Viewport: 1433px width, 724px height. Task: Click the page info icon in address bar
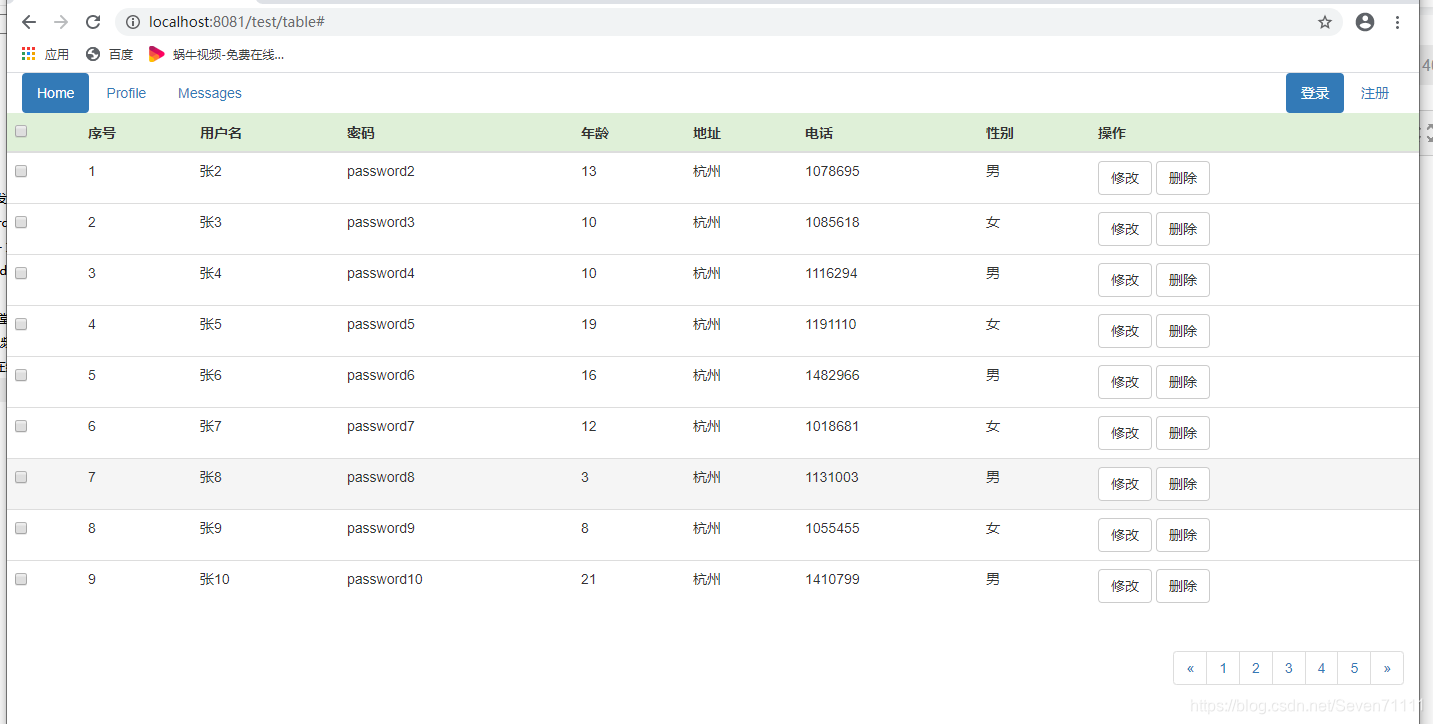coord(131,22)
